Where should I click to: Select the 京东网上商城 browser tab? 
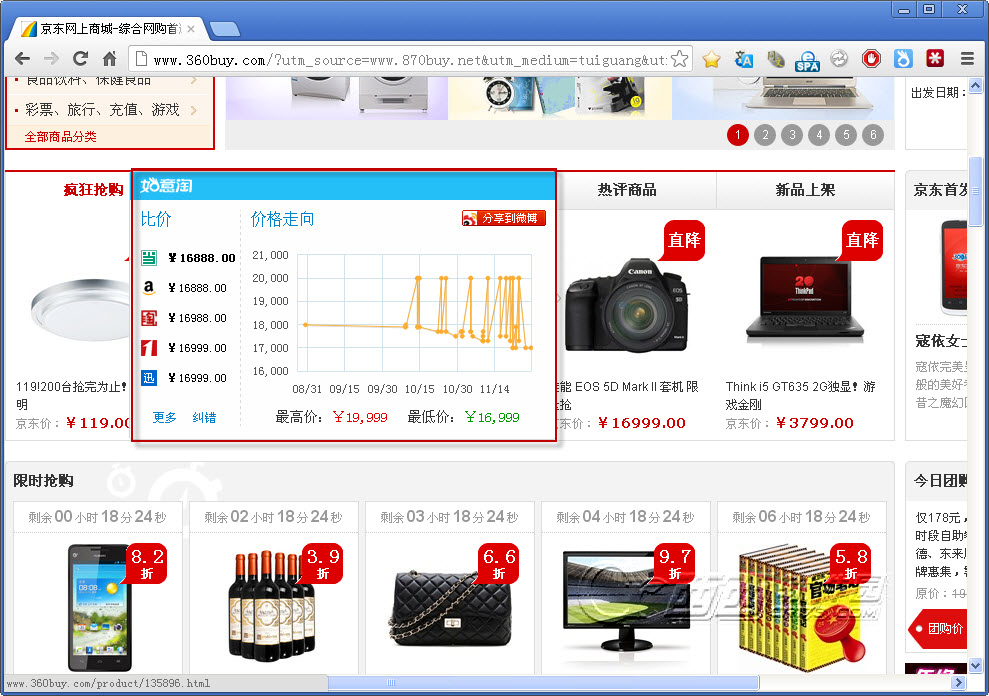[x=107, y=28]
